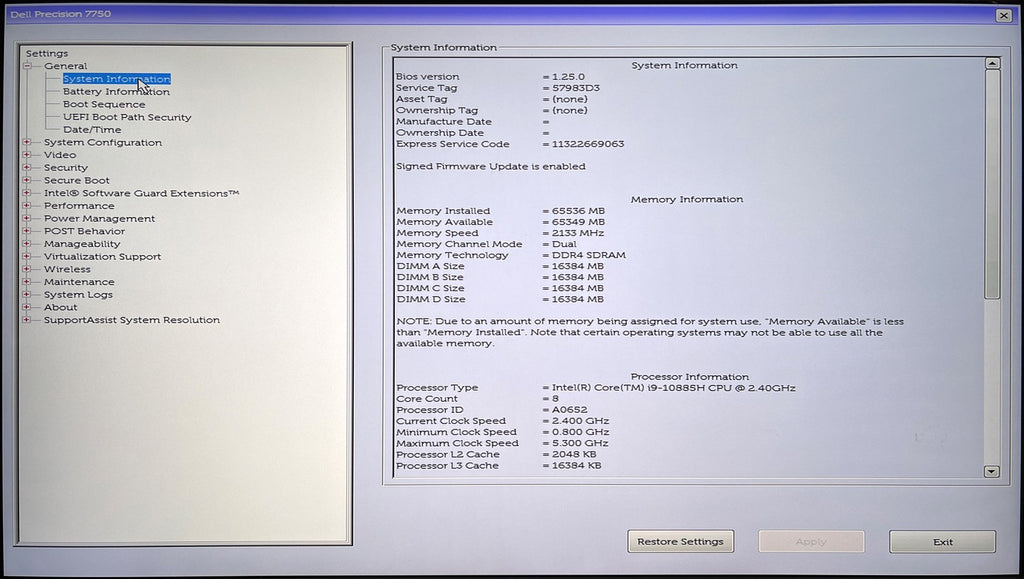Click the Core Count value 8

coord(555,399)
